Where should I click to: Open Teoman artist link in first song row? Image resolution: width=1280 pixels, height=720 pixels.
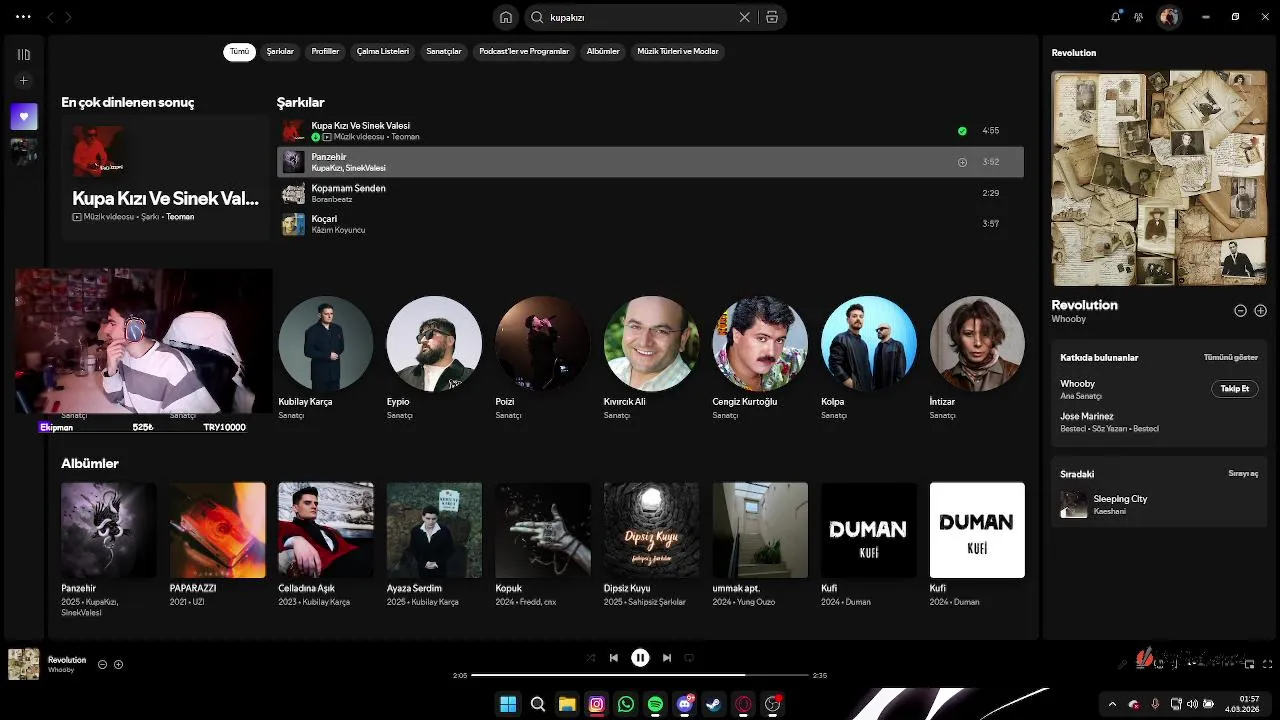point(405,137)
